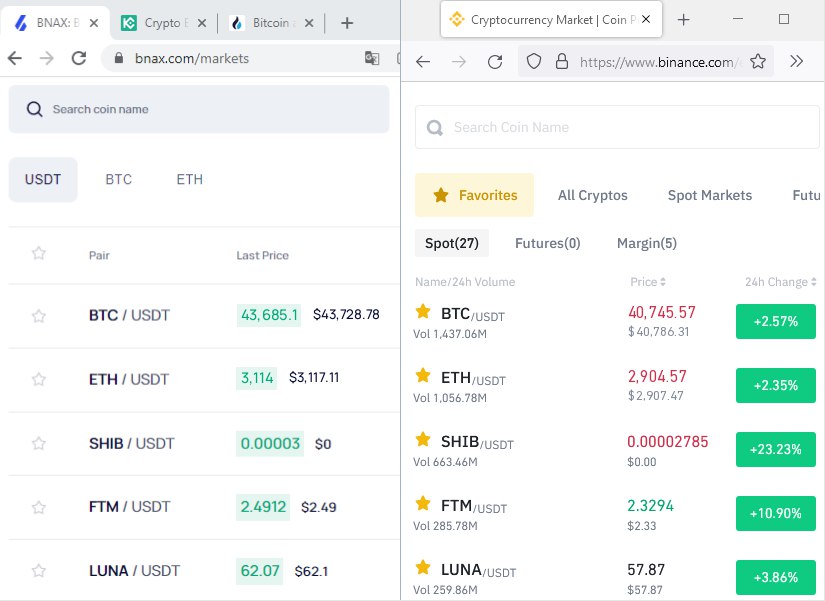Viewport: 825px width, 601px height.
Task: Open the FTM / USDT pair on BNAX
Action: pos(129,507)
